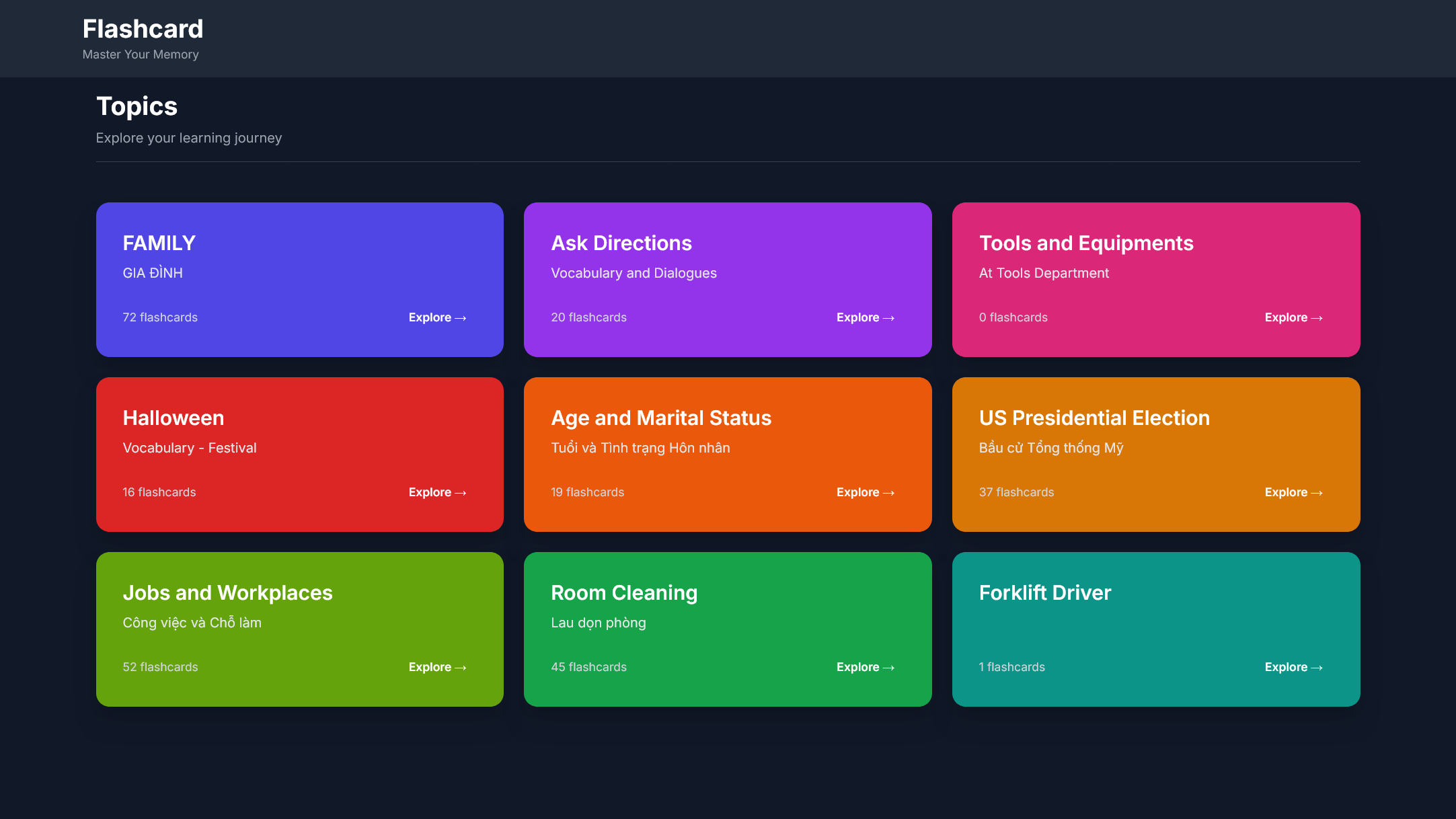Click the Jobs and Workplaces heading
This screenshot has height=819, width=1456.
227,592
